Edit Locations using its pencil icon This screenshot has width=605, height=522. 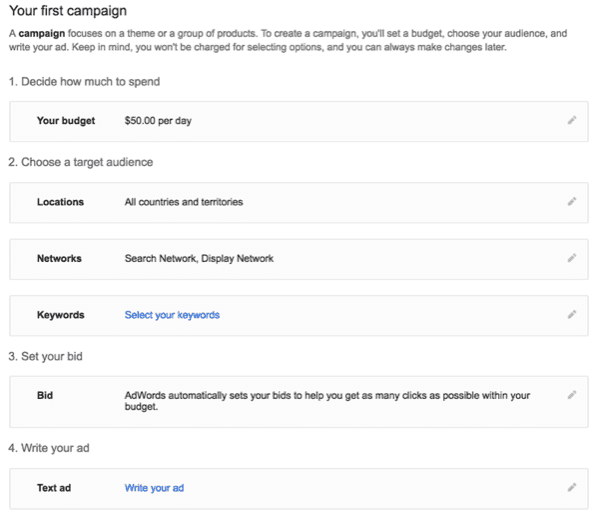point(572,201)
